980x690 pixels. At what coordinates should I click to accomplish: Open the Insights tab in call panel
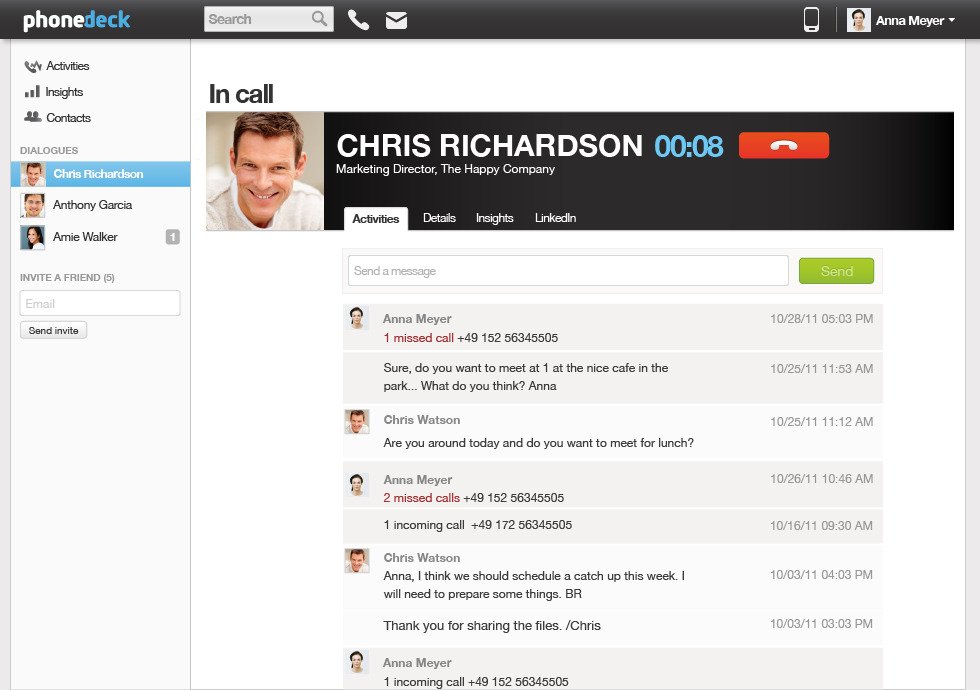point(494,218)
